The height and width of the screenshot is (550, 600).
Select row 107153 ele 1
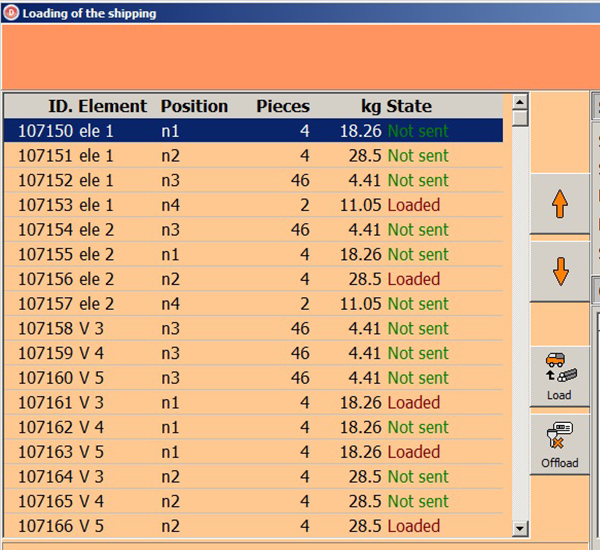(253, 205)
